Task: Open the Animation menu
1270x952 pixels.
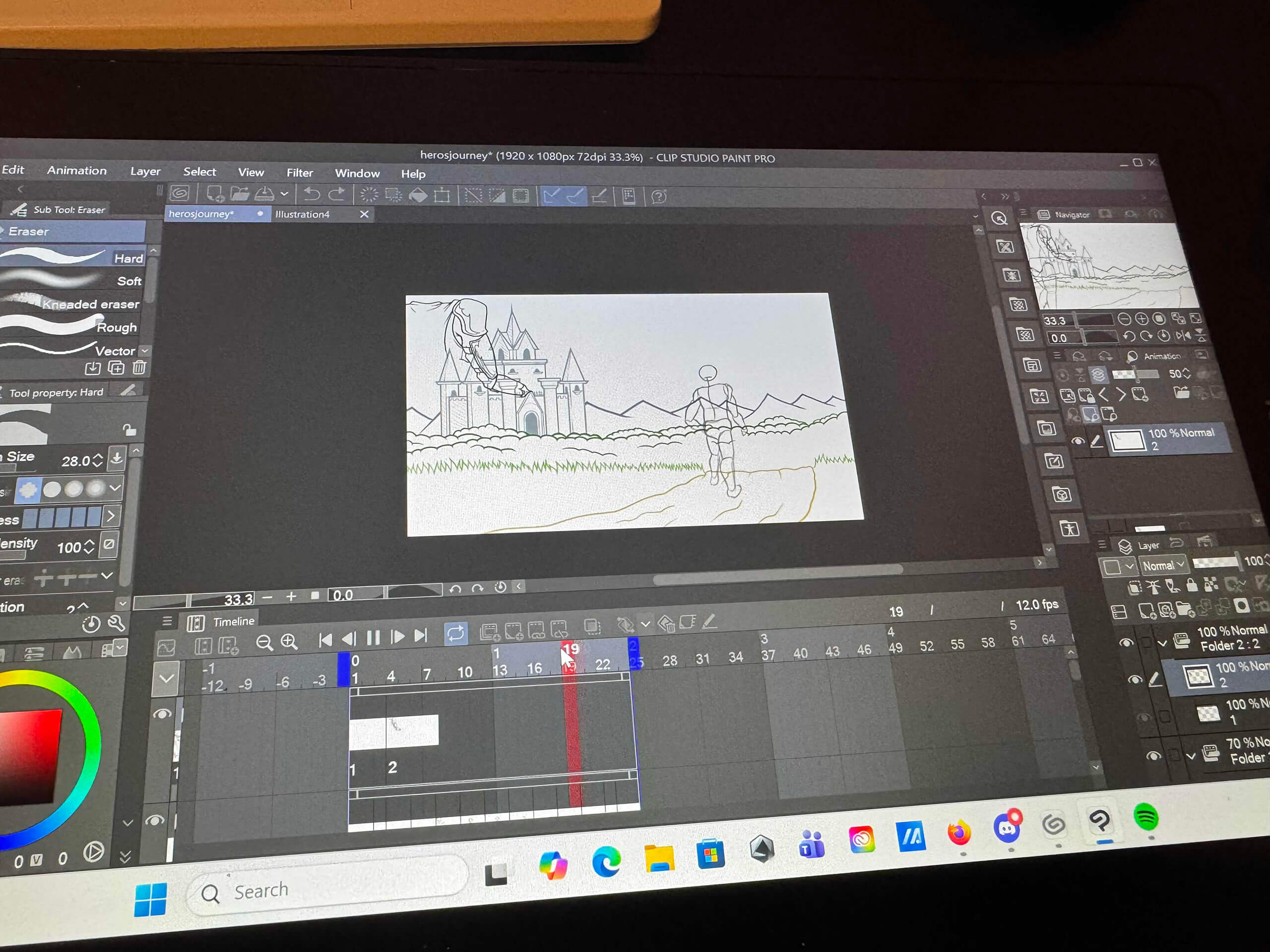Action: (76, 171)
